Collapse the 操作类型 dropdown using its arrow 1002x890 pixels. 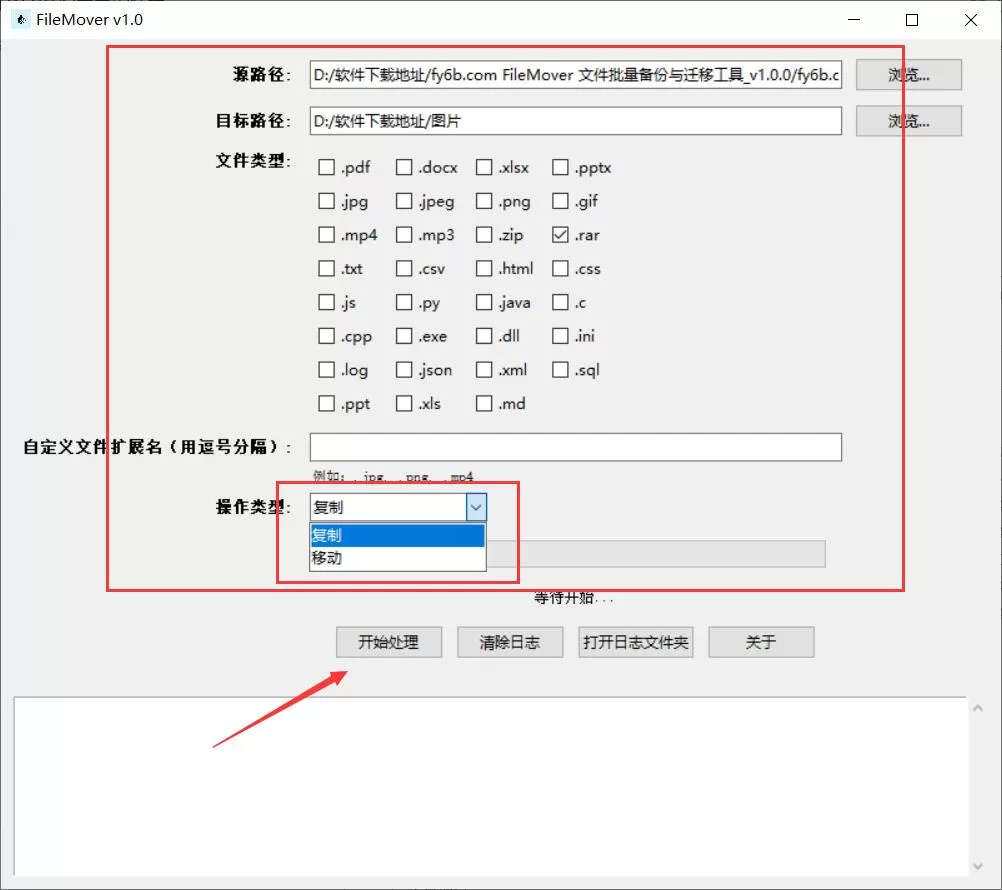point(475,507)
